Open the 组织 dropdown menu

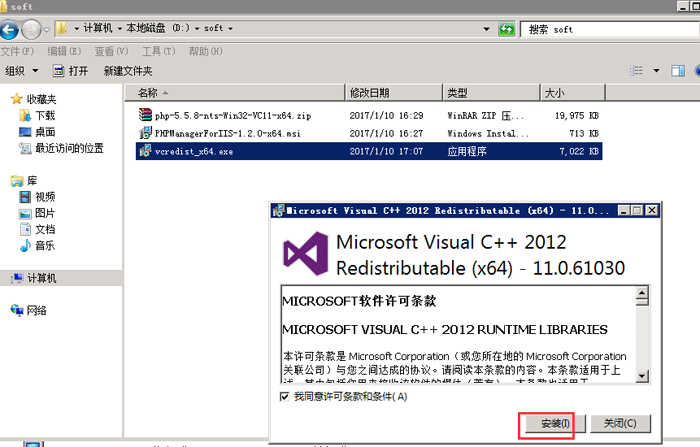point(21,71)
